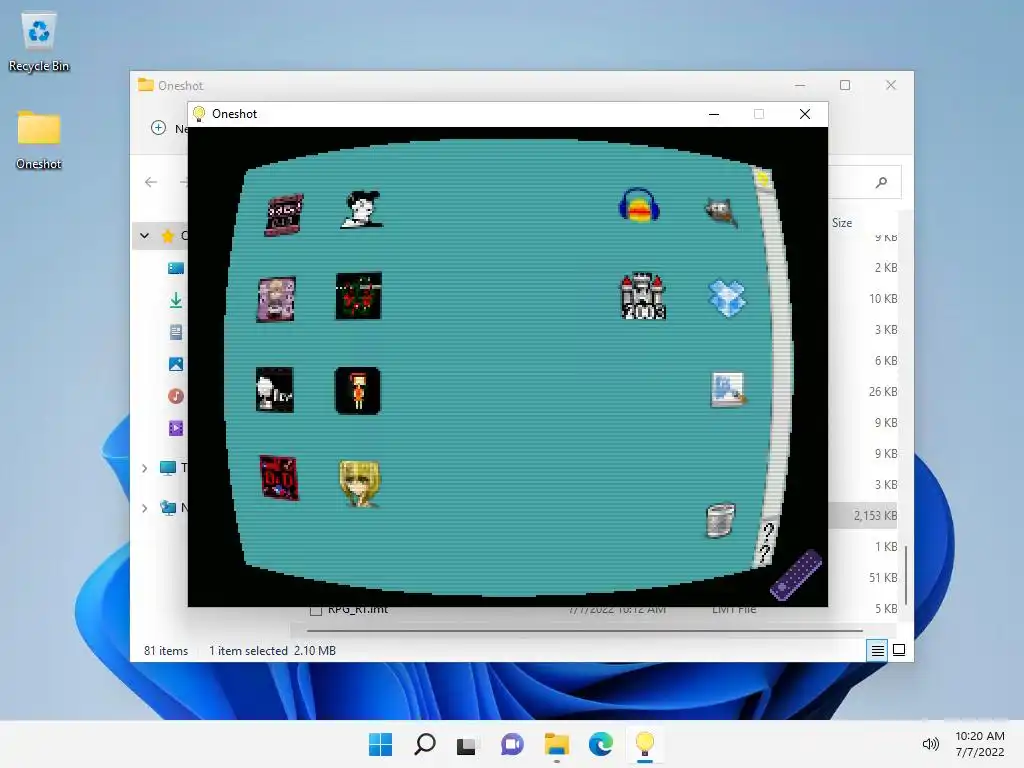Screen dimensions: 1024x768
Task: Click the search magnifier in File Explorer
Action: pos(881,182)
